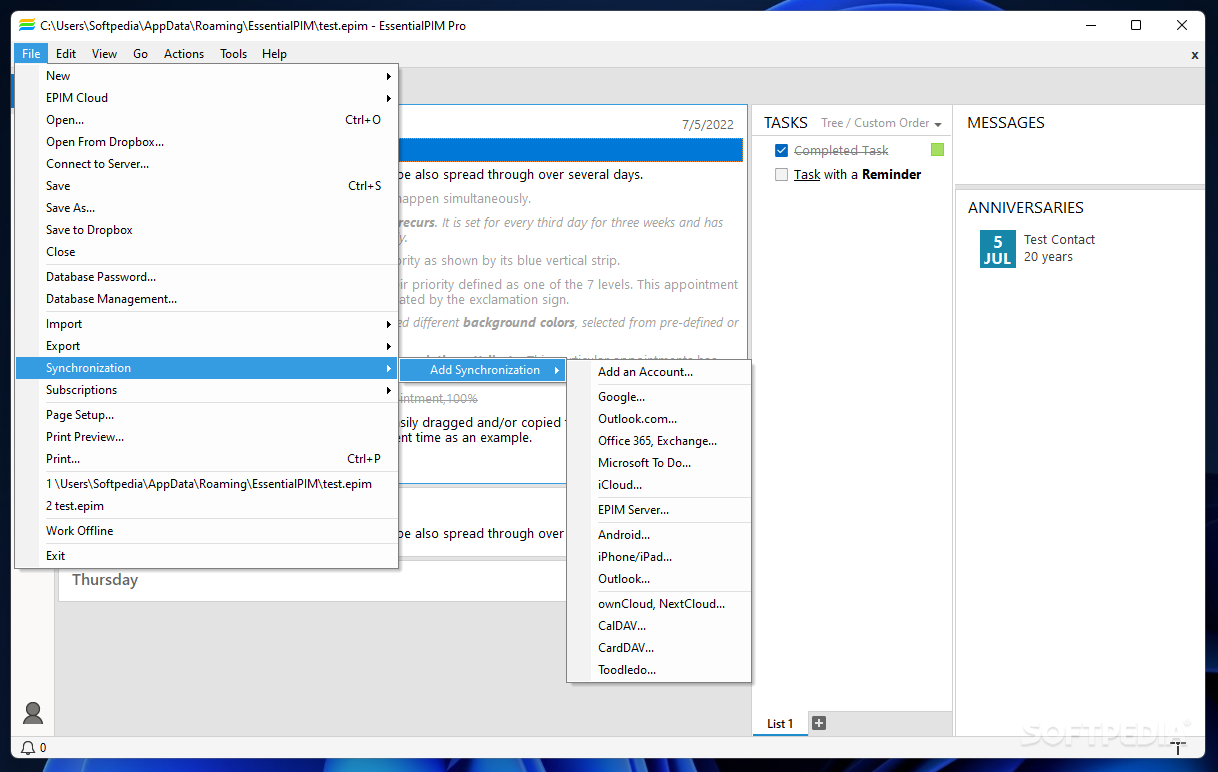Viewport: 1218px width, 772px height.
Task: Add a new task list with plus icon
Action: [x=819, y=723]
